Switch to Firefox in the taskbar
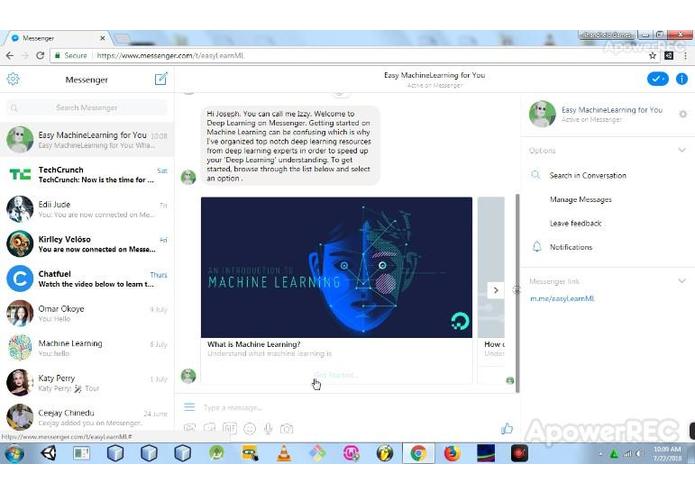The width and height of the screenshot is (695, 494). coord(452,453)
